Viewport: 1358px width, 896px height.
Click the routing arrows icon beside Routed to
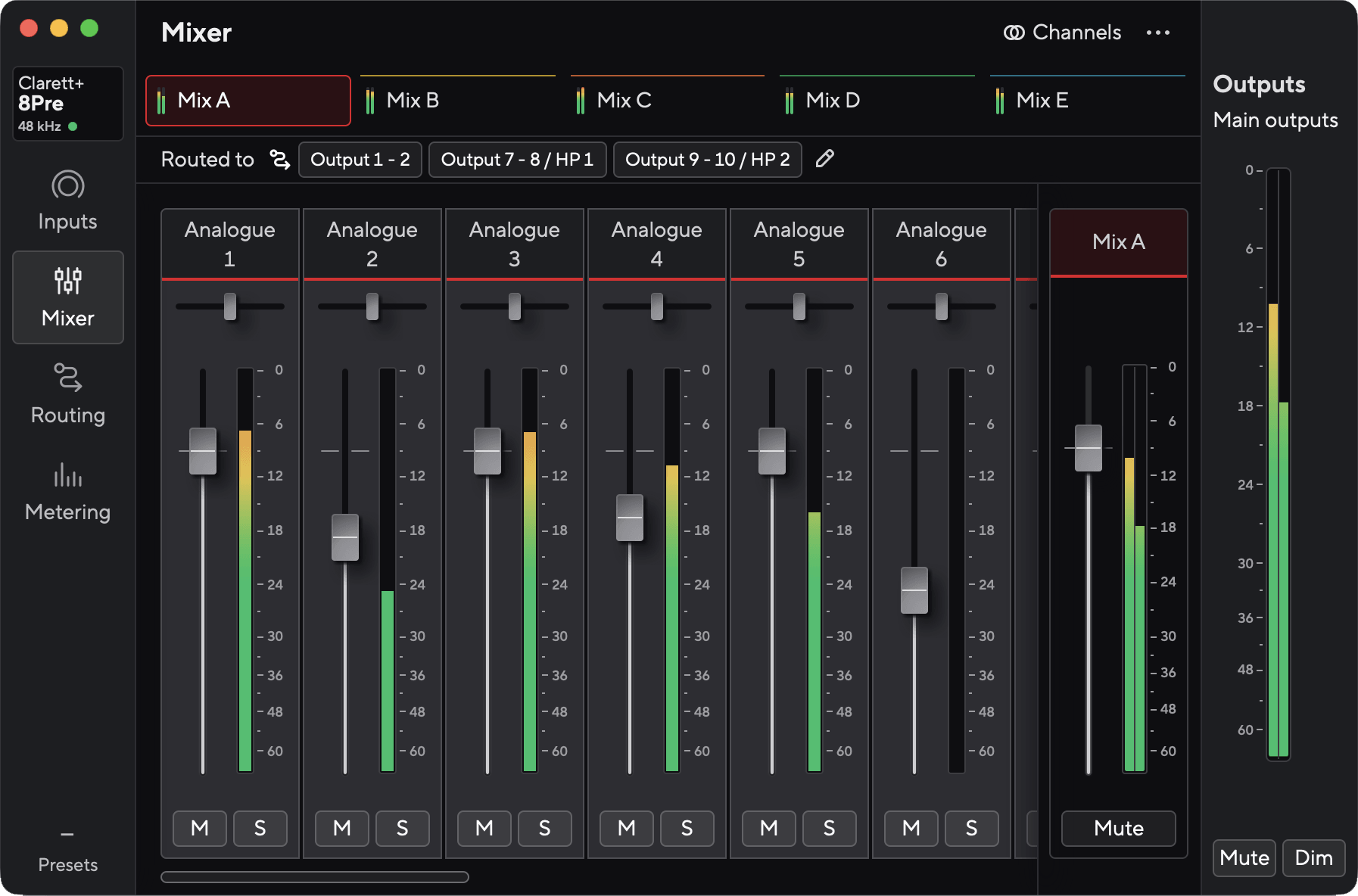click(x=280, y=159)
